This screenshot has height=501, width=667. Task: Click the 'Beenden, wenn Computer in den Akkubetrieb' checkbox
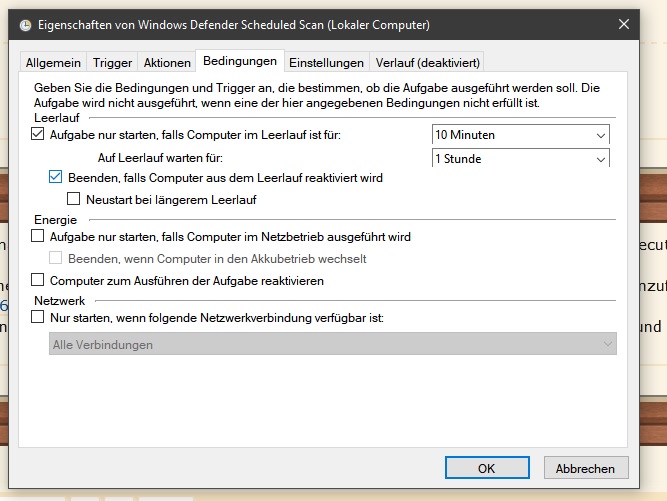[56, 259]
